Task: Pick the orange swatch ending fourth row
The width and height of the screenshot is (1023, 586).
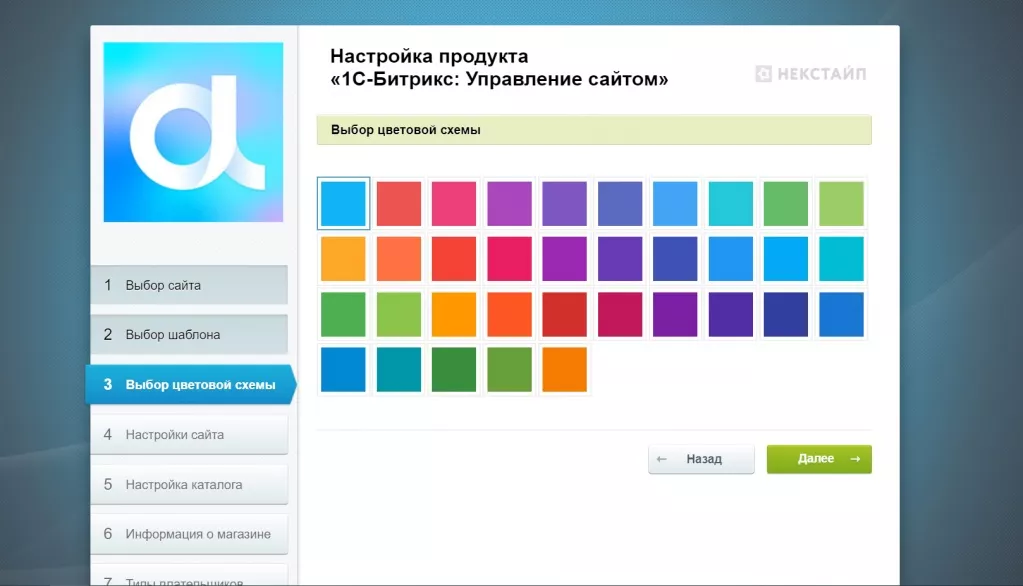Action: (564, 370)
